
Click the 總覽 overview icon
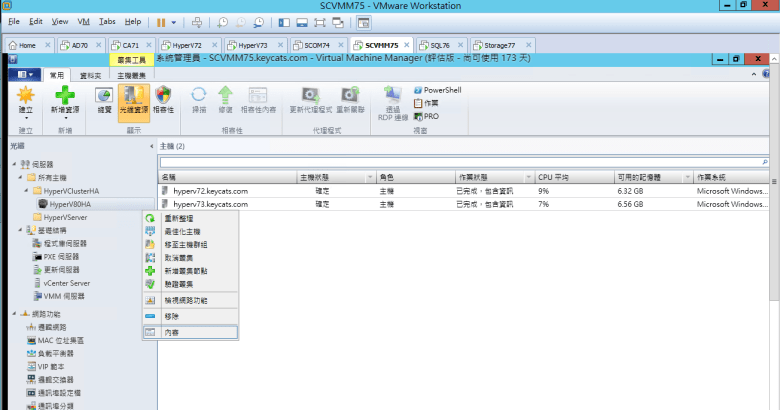(103, 102)
